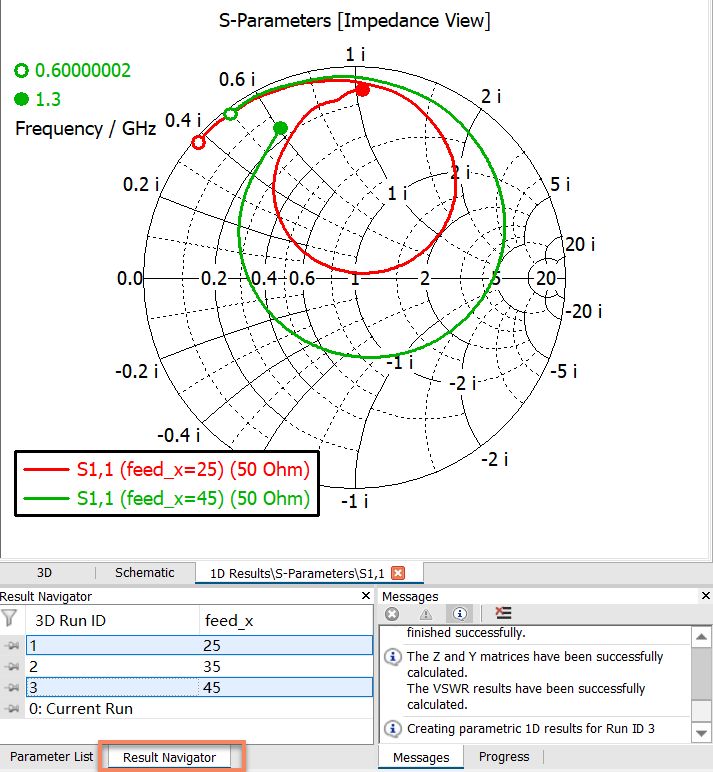
Task: Click the red filled end marker on curve
Action: (363, 90)
